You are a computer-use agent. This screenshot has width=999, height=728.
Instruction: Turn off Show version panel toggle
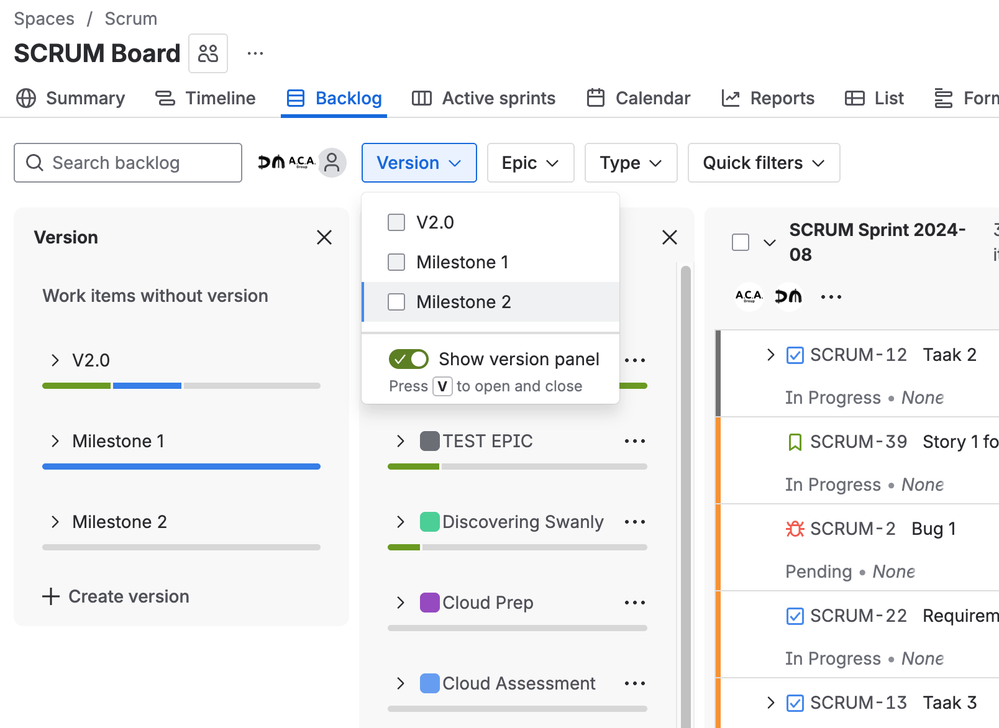point(409,359)
